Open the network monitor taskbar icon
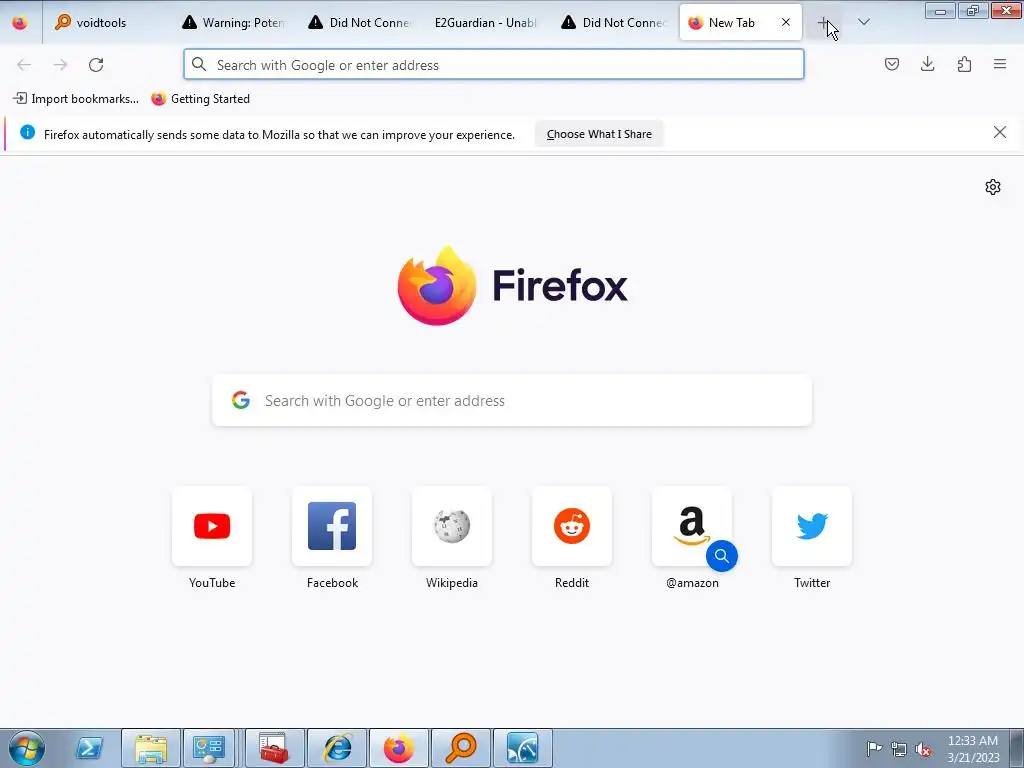1024x768 pixels. [x=522, y=748]
